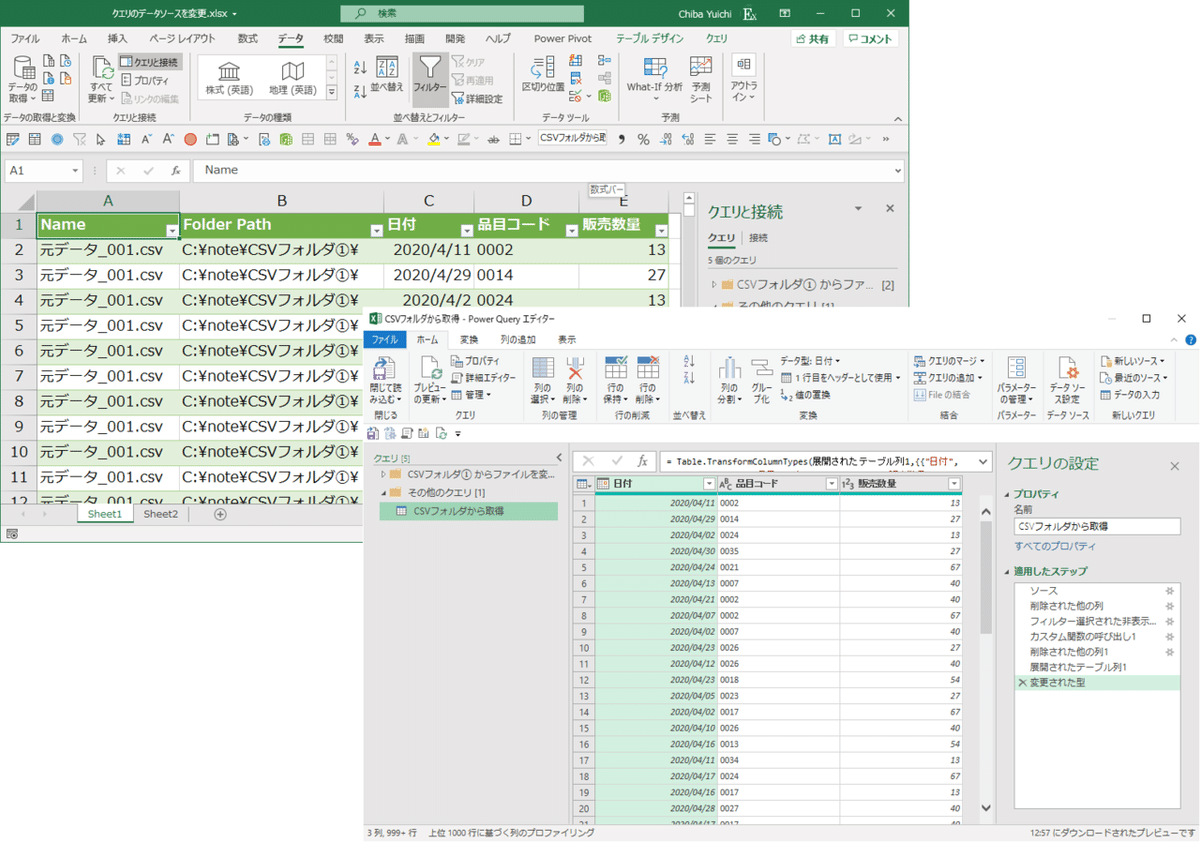The height and width of the screenshot is (842, 1200).
Task: Click the 共有 share button
Action: [813, 39]
